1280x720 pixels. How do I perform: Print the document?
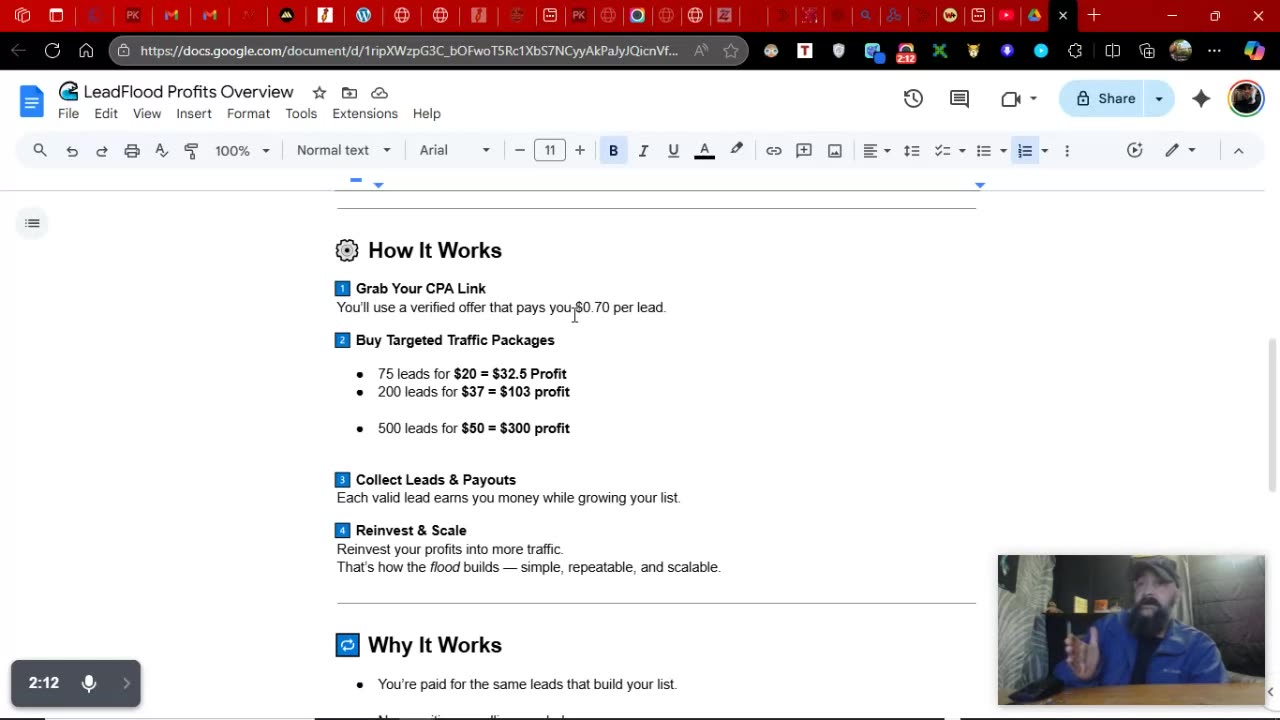[x=132, y=151]
